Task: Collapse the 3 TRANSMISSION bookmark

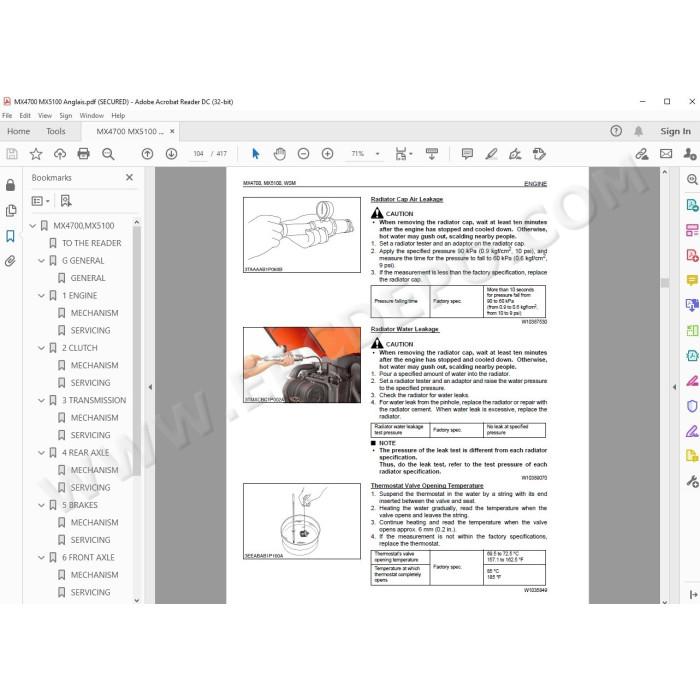Action: coord(41,400)
